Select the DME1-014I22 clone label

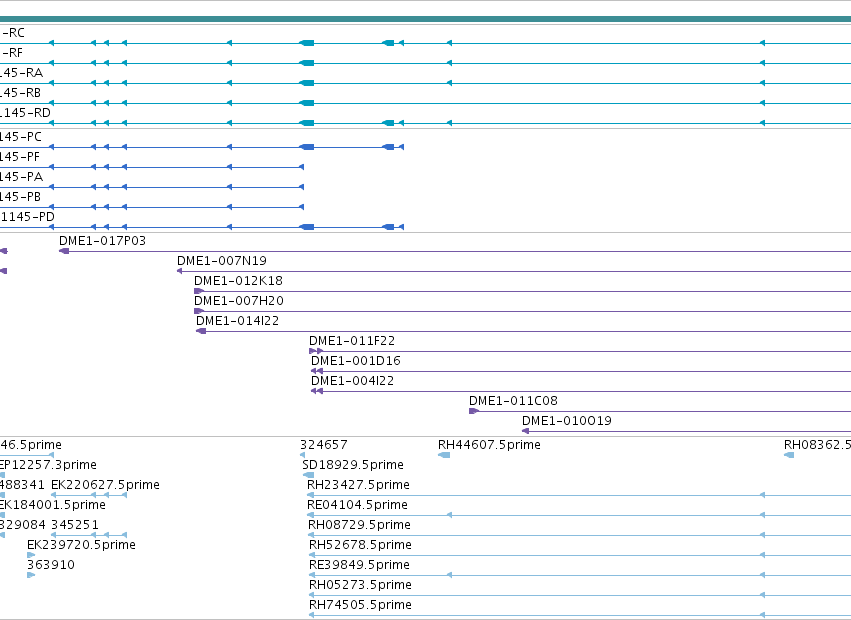(x=238, y=321)
